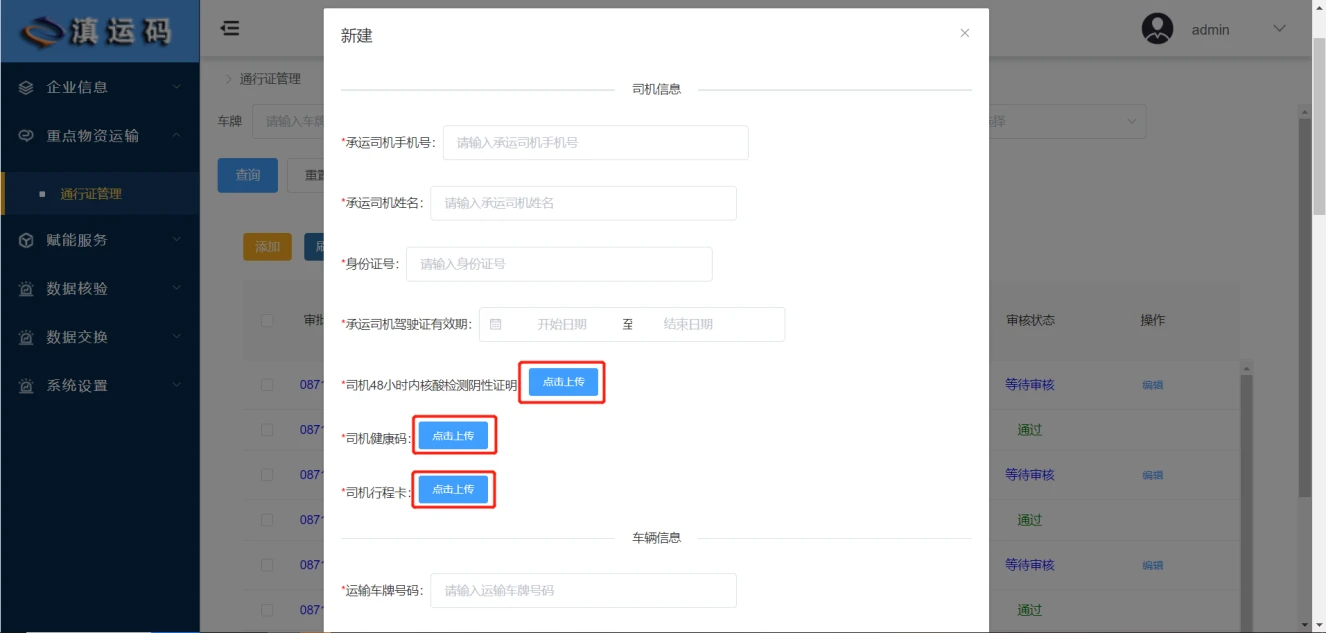Click the 企业信息 layers icon
The height and width of the screenshot is (633, 1326).
26,88
